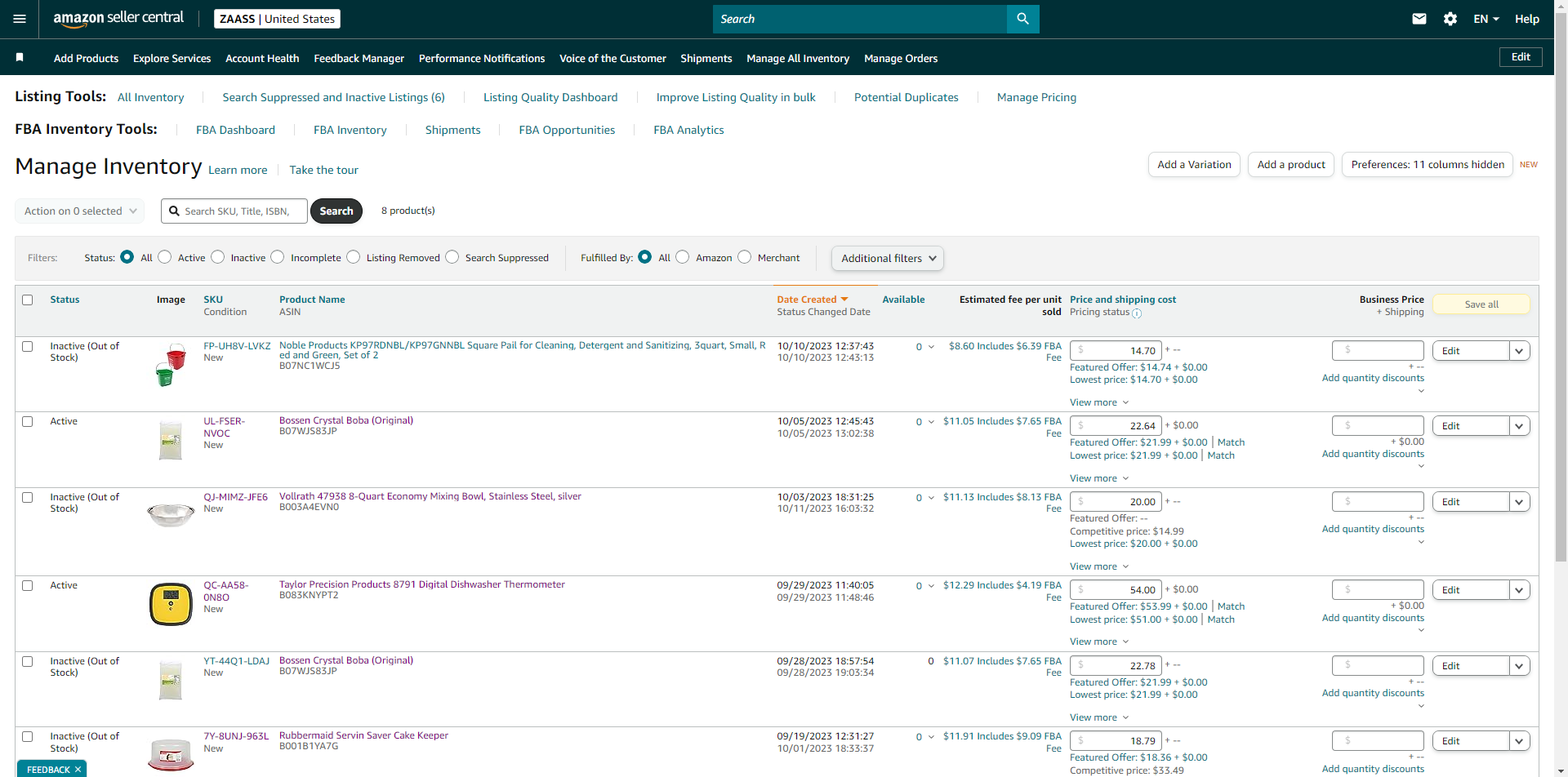Viewport: 1568px width, 777px height.
Task: Click Learn more next to Manage Inventory
Action: 238,170
